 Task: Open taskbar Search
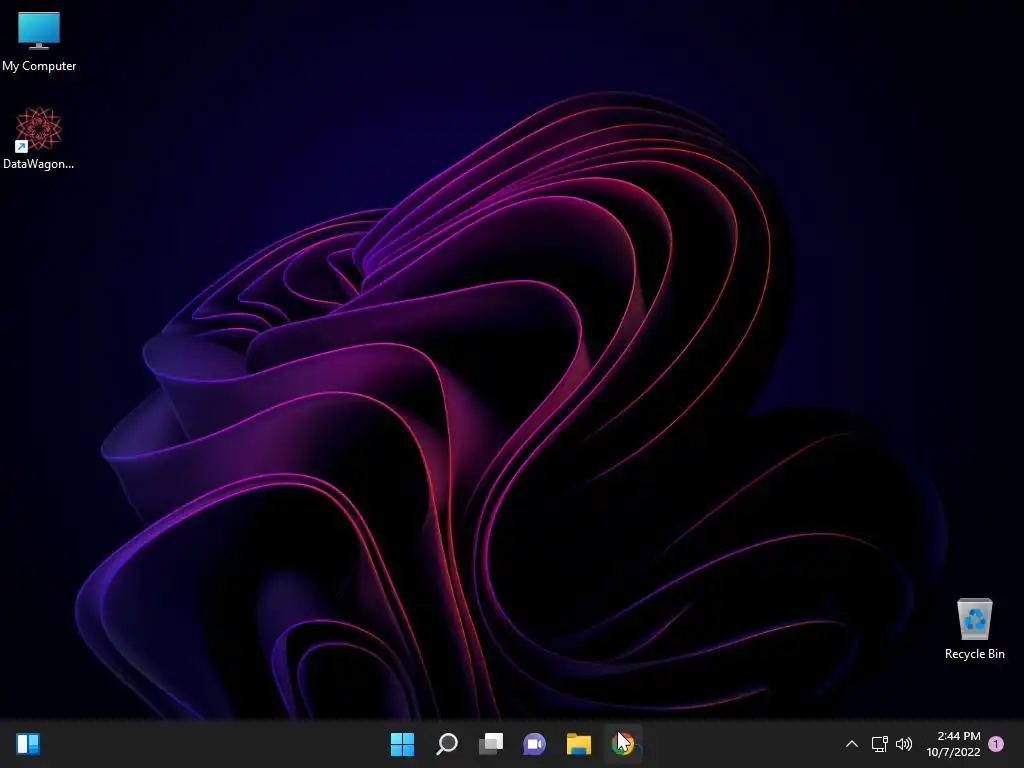447,744
